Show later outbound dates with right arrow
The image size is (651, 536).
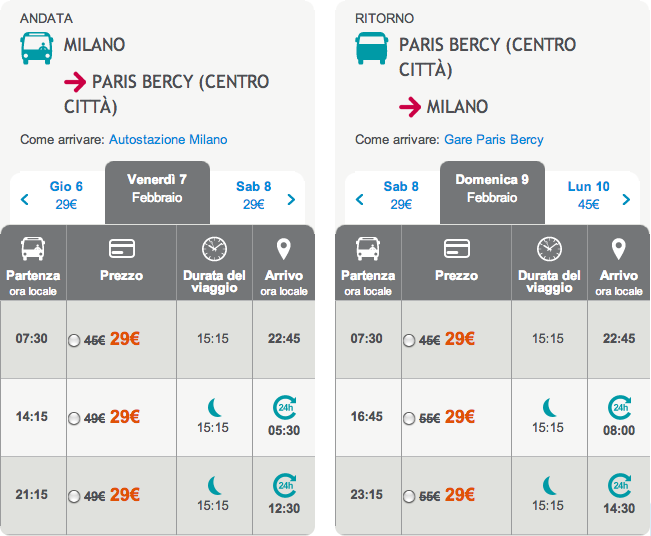[291, 199]
